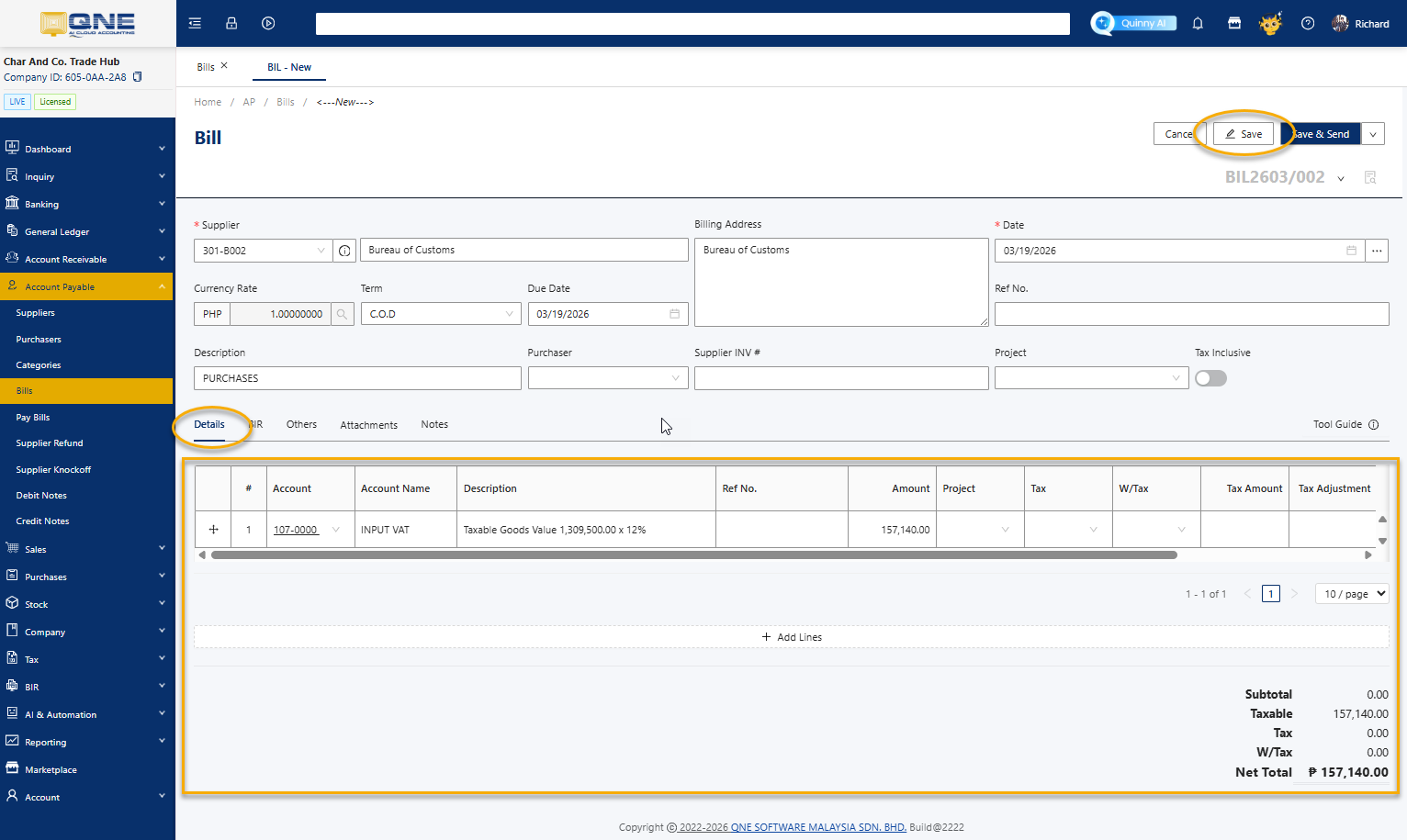Toggle the Tax Inclusive switch
This screenshot has height=840, width=1407.
pyautogui.click(x=1210, y=378)
